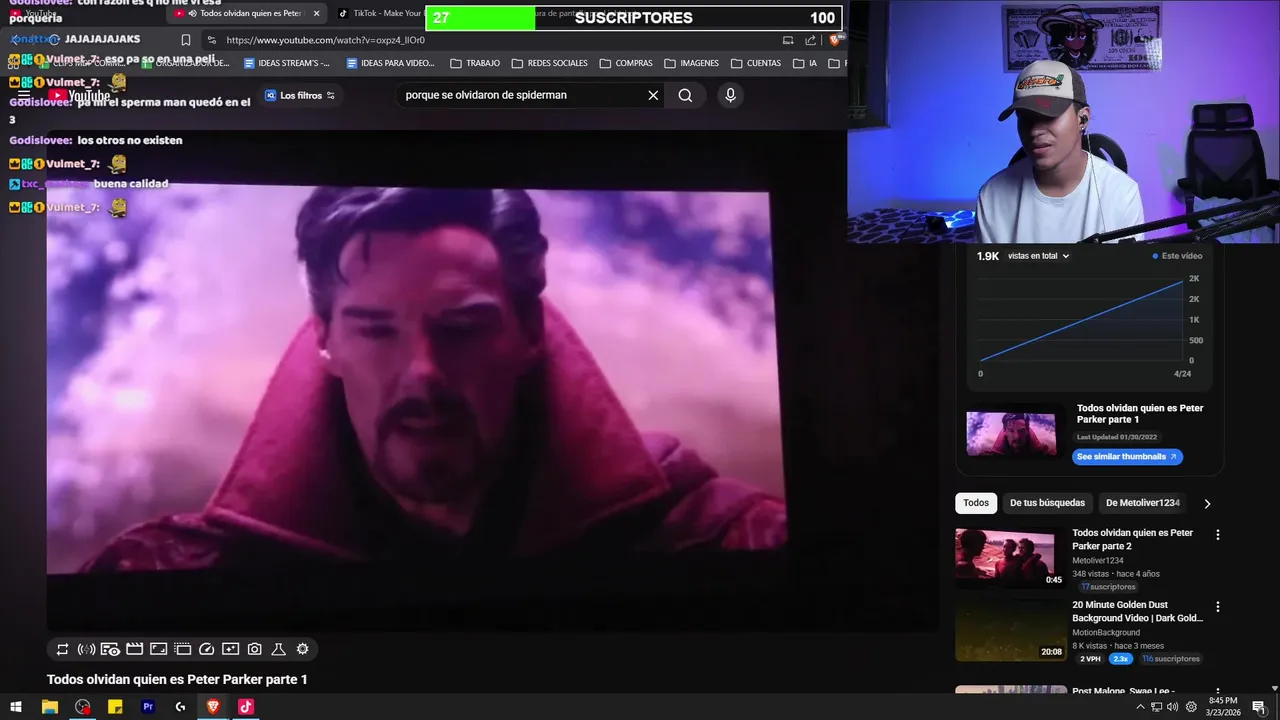Image resolution: width=1280 pixels, height=720 pixels.
Task: Take a screenshot with the camera icon
Action: (x=254, y=649)
